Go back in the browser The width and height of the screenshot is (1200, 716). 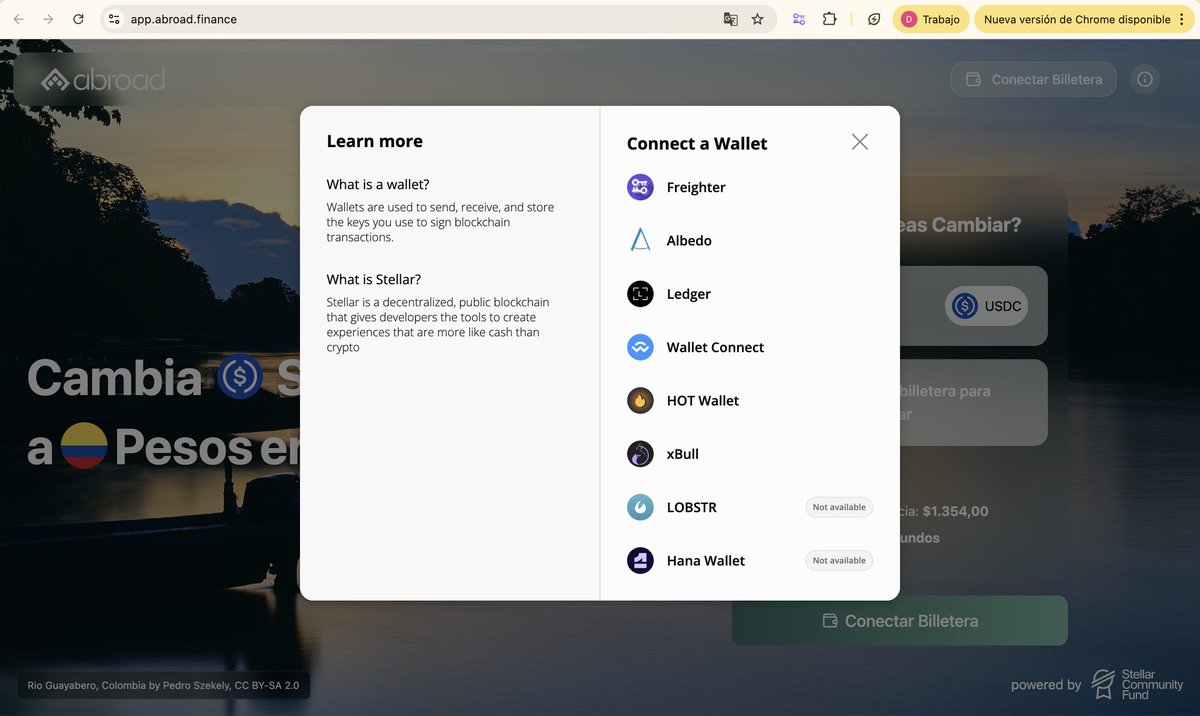[18, 19]
